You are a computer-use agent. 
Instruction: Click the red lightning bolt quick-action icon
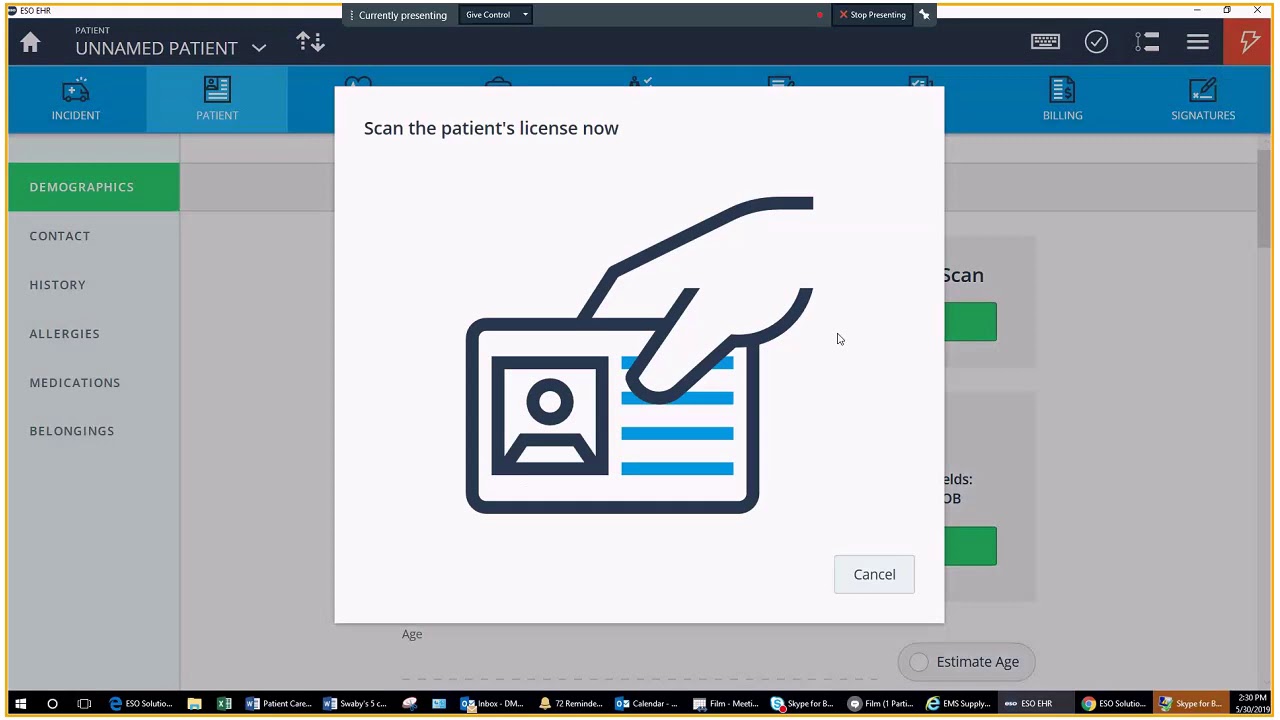1249,42
